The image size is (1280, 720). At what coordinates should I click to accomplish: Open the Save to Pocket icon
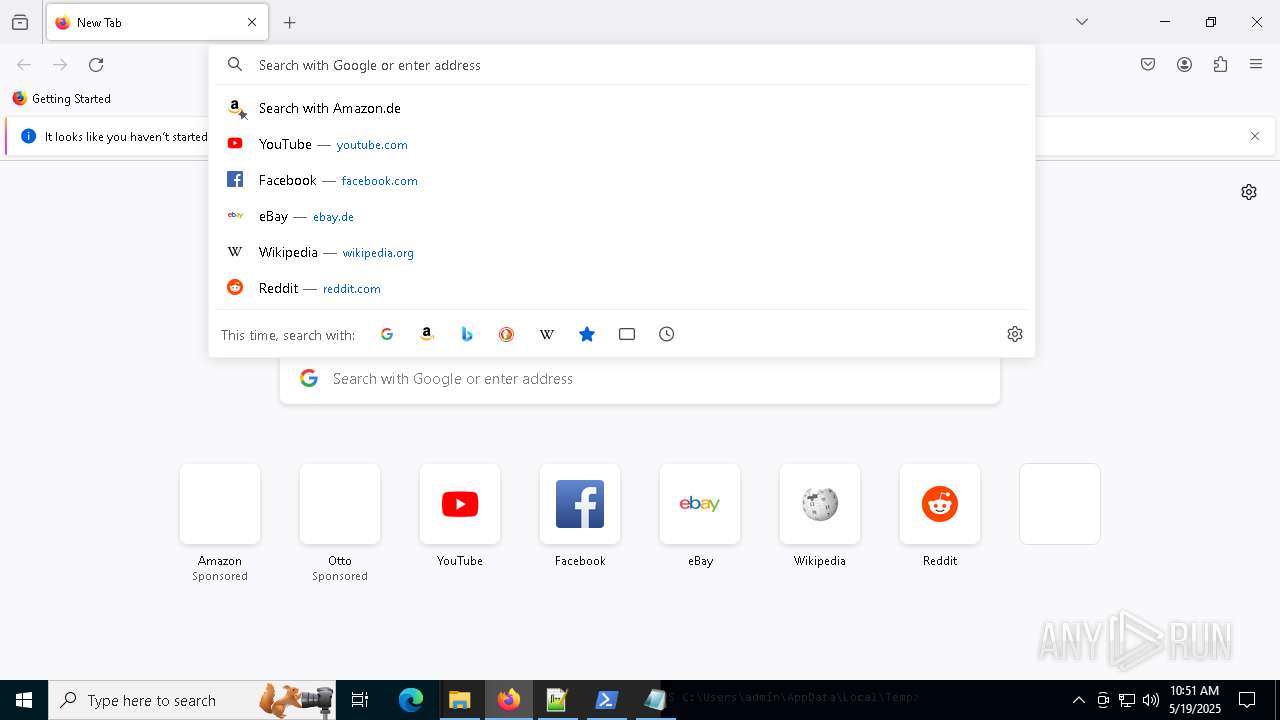(1148, 65)
